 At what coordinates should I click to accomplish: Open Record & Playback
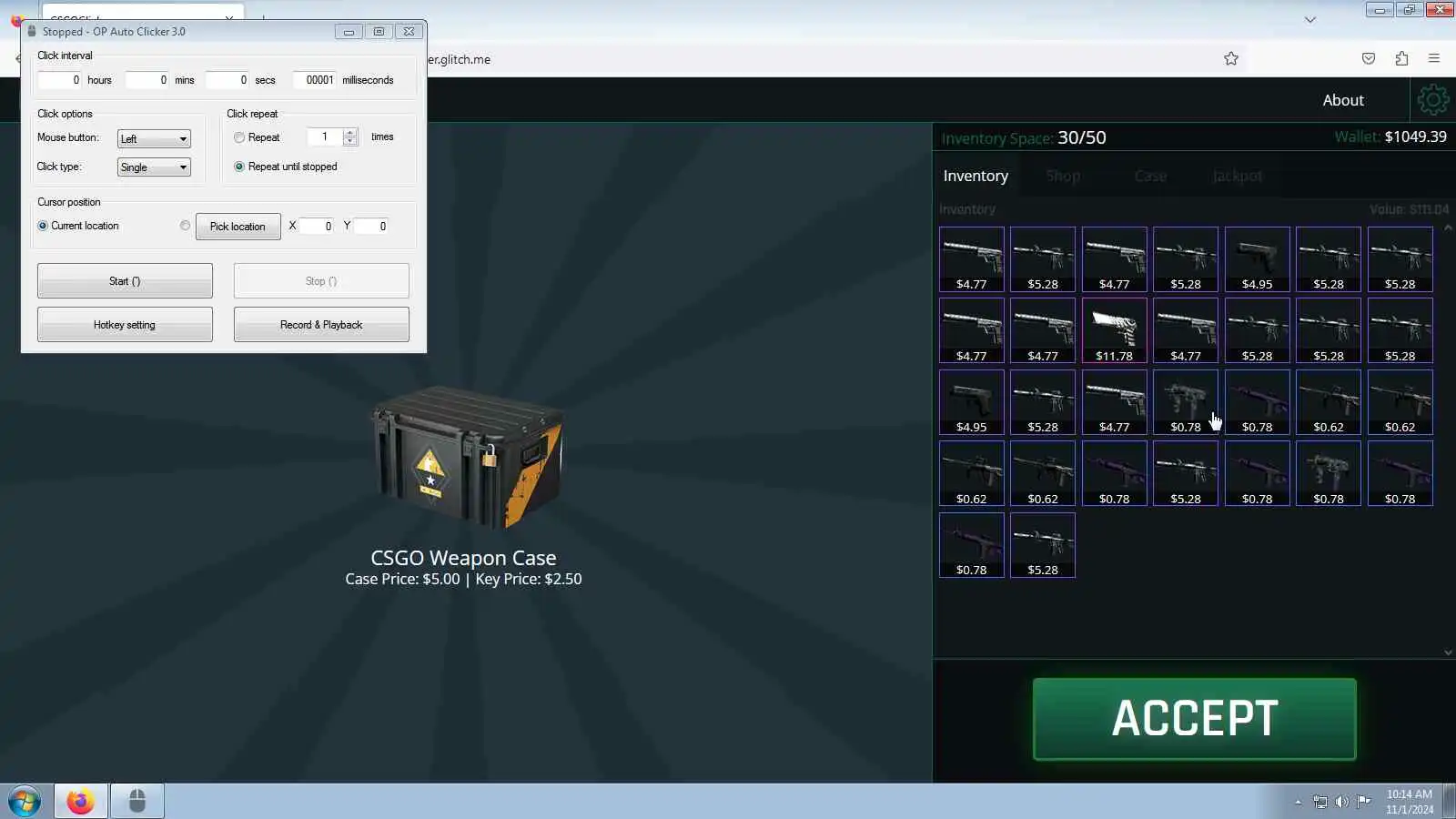pos(321,325)
